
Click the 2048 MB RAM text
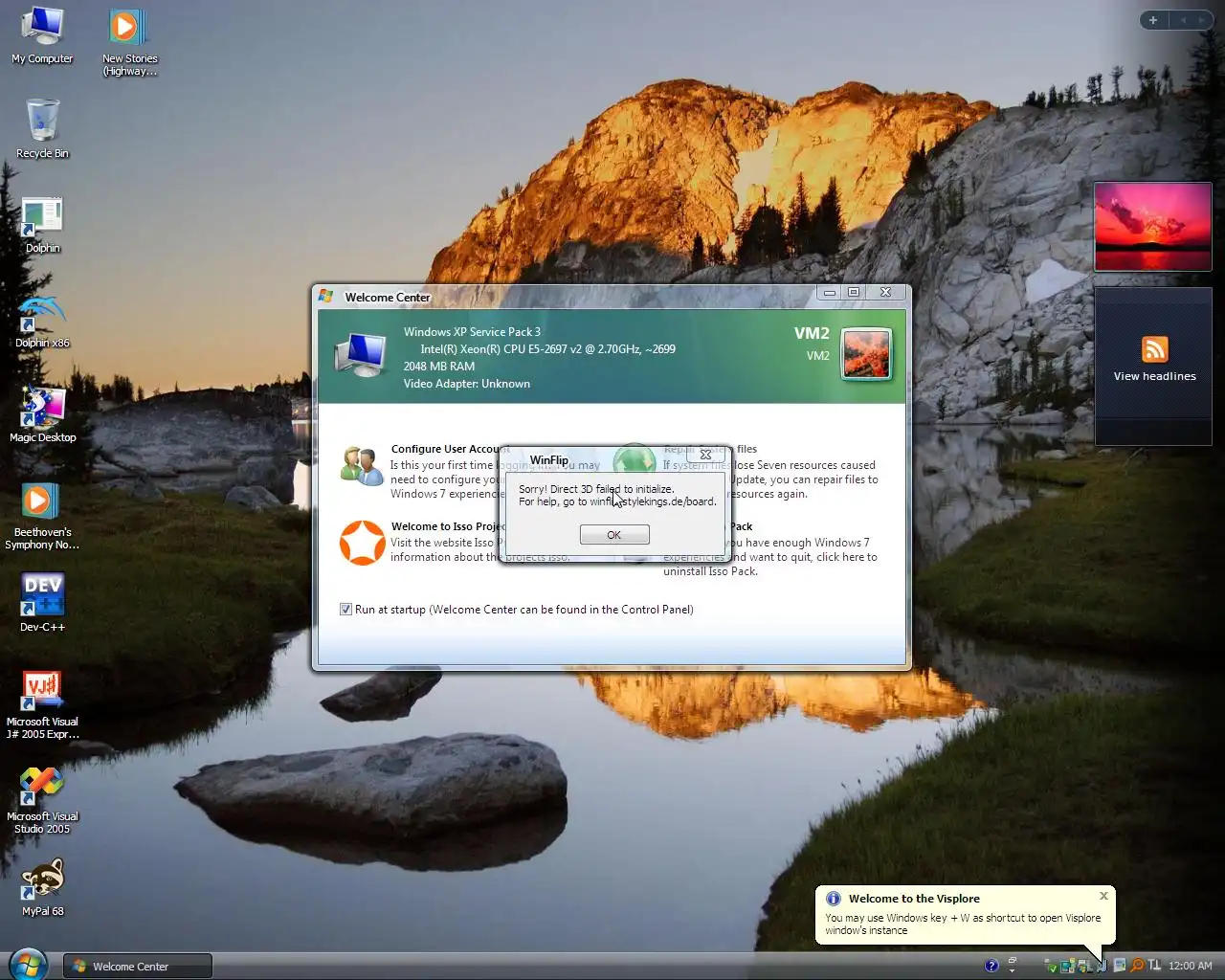point(438,367)
